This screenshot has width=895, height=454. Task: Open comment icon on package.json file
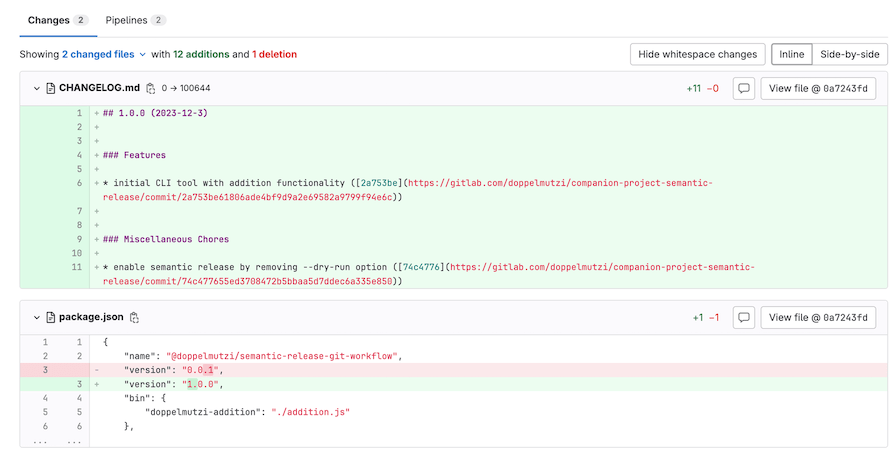[744, 318]
